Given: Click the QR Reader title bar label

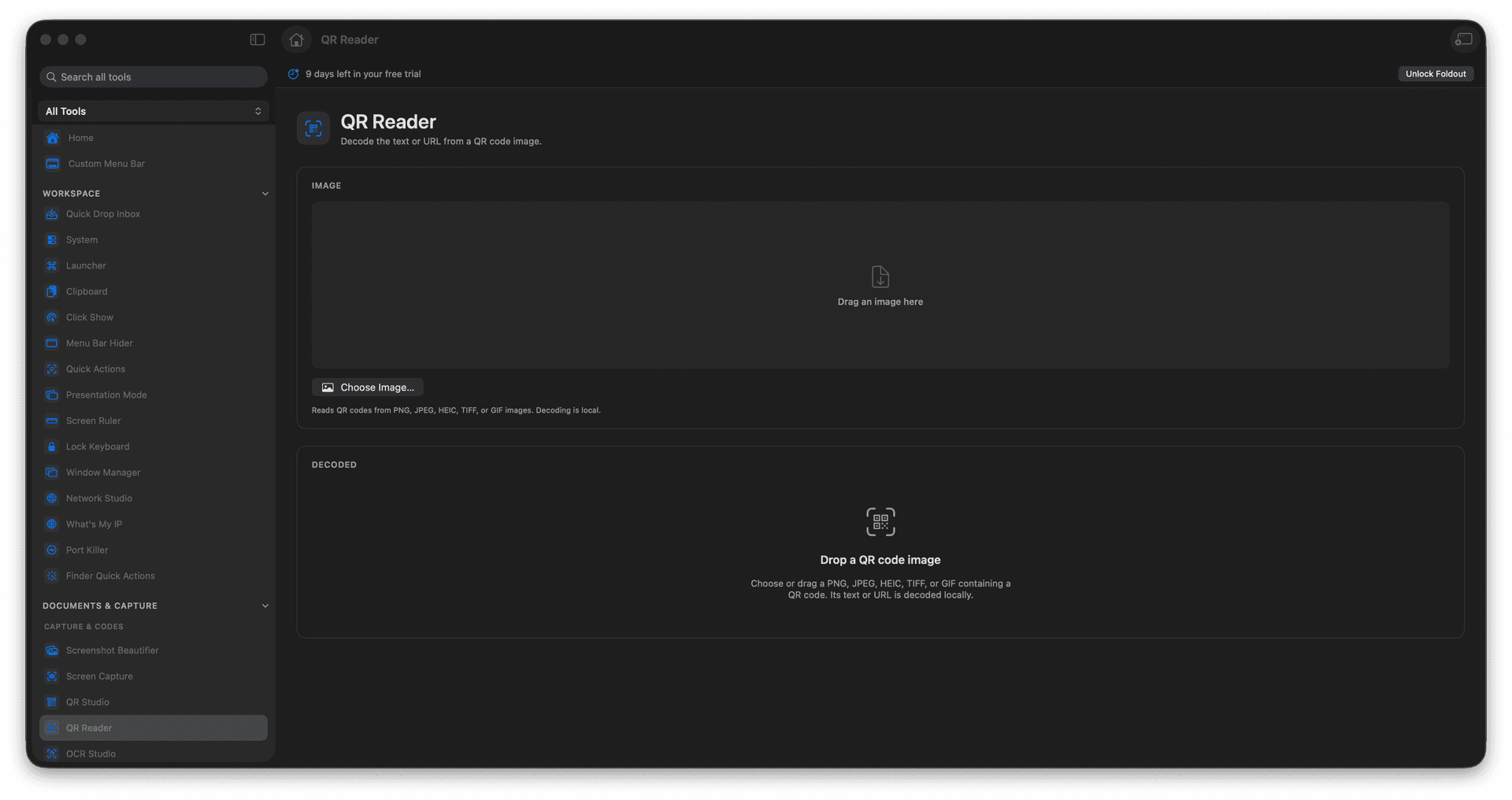Looking at the screenshot, I should [x=350, y=39].
